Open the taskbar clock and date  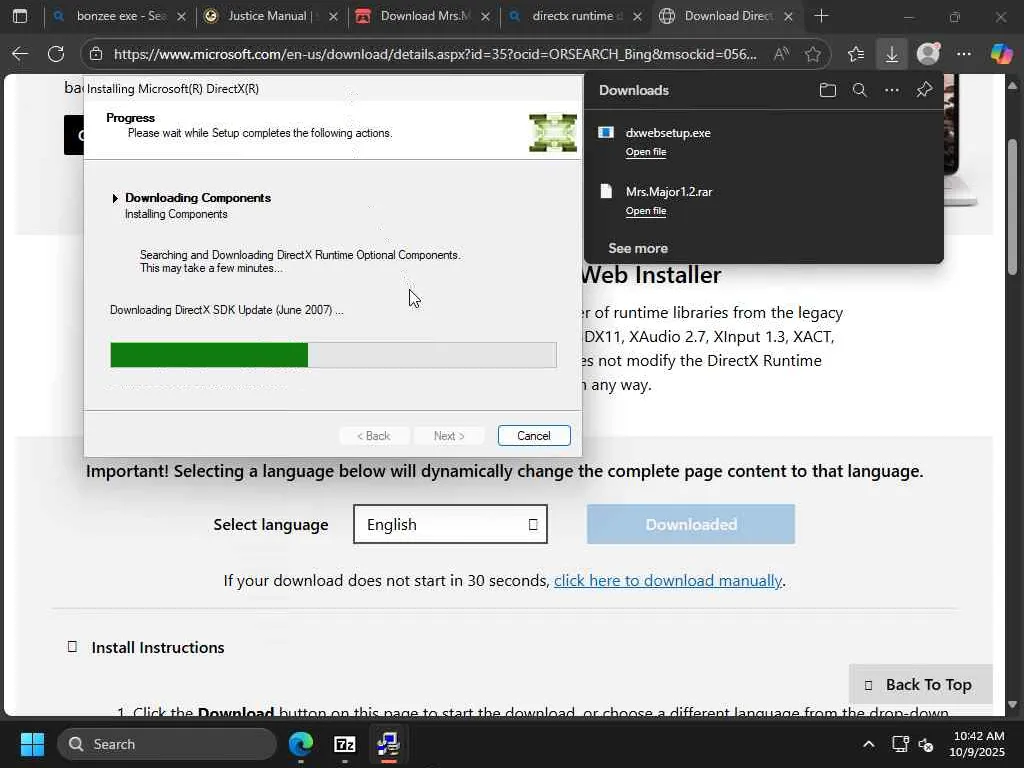(978, 744)
